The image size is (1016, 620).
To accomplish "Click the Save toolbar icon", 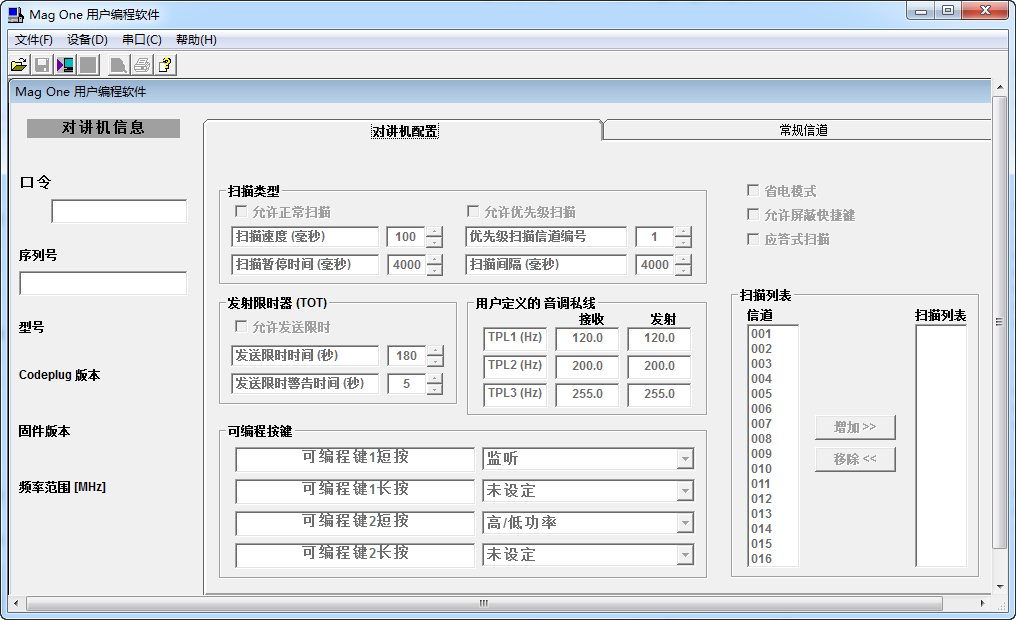I will click(41, 64).
